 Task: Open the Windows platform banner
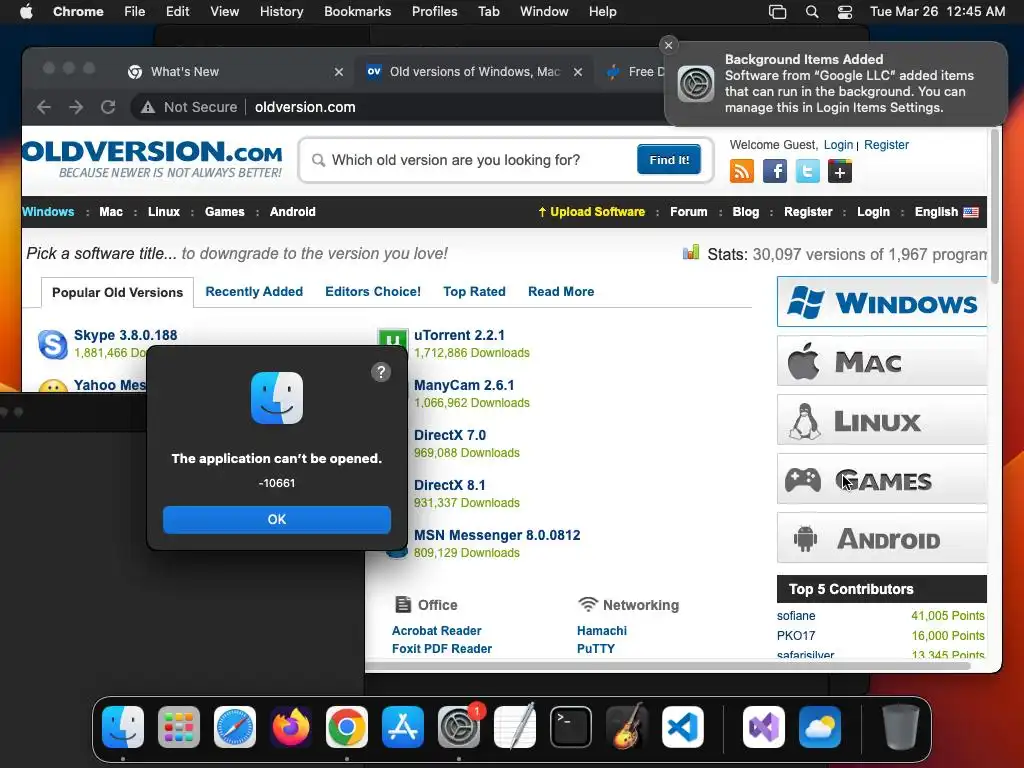coord(882,302)
